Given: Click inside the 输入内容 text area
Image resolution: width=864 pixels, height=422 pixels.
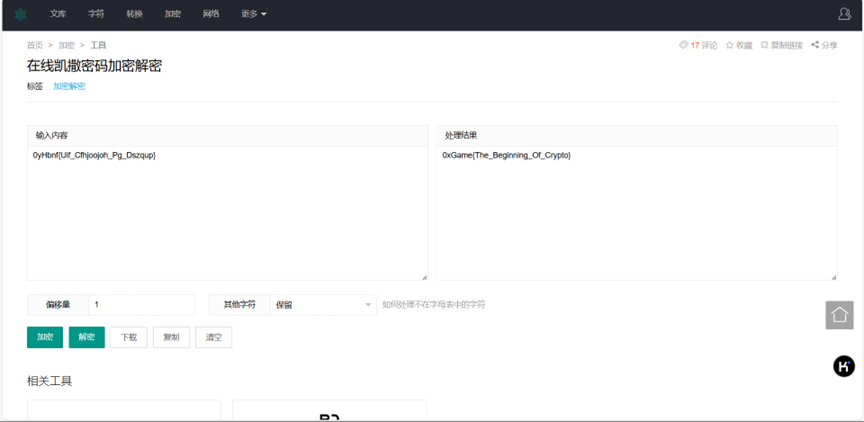Looking at the screenshot, I should click(x=227, y=215).
